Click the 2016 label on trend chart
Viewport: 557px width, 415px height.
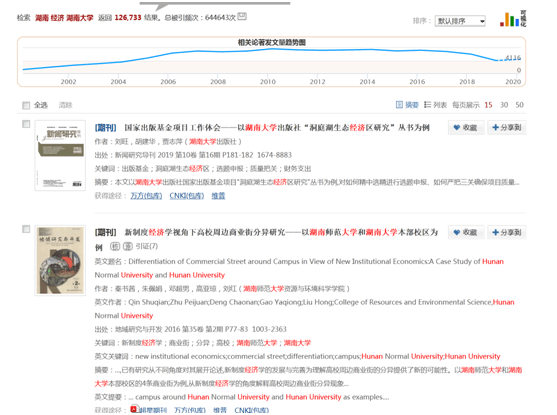(x=417, y=82)
